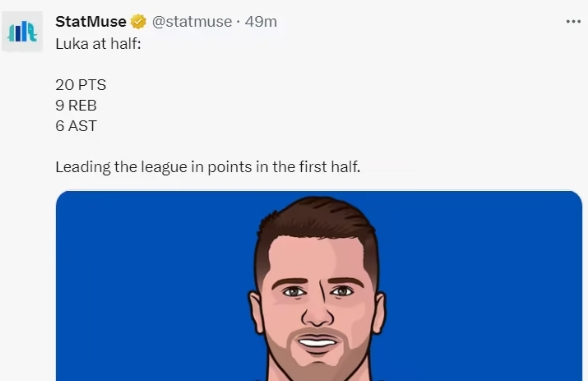Viewport: 588px width, 381px height.
Task: Click the '9 REB' stat line
Action: (76, 105)
